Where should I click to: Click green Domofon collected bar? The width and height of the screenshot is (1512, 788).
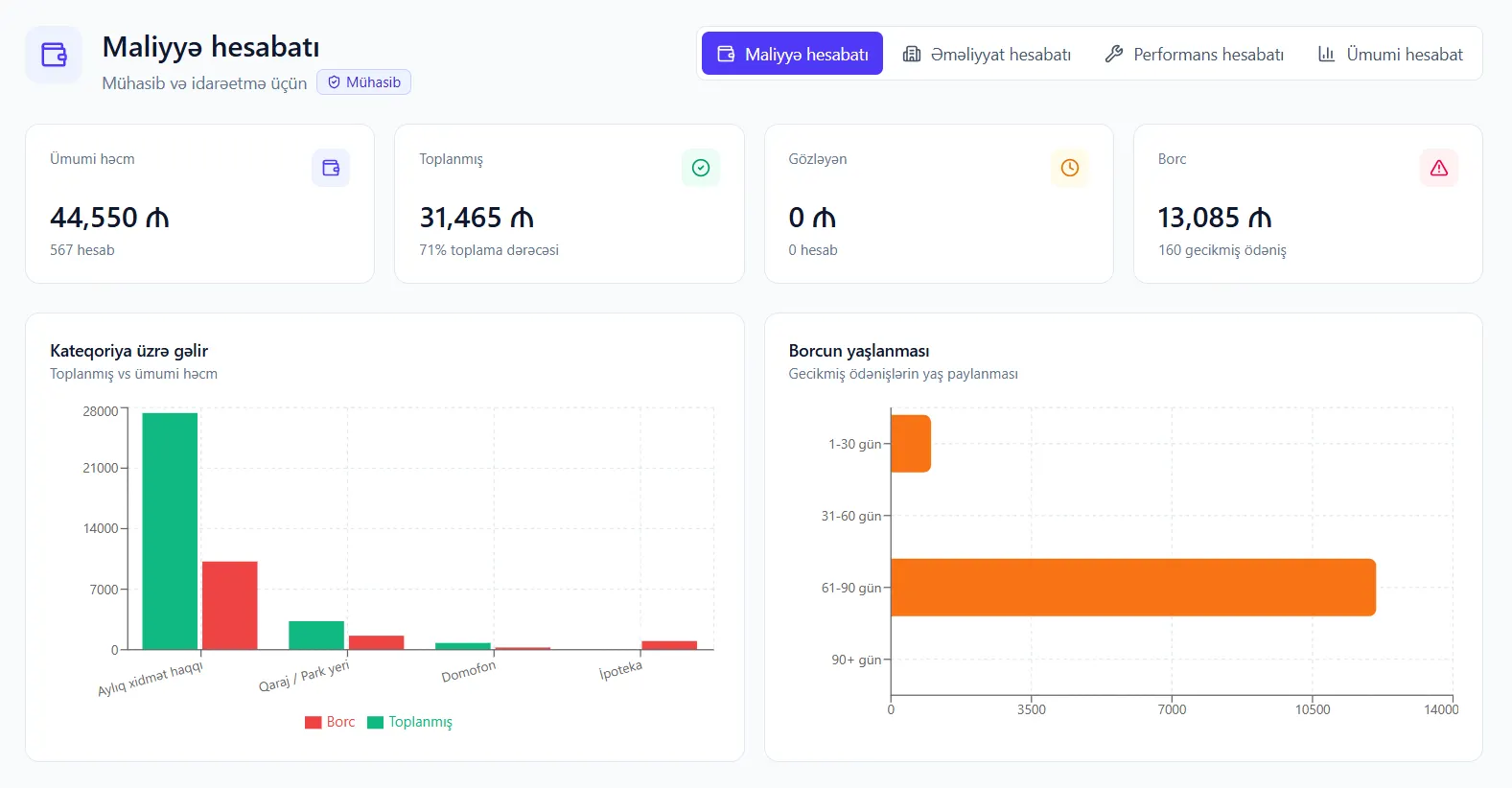[463, 646]
